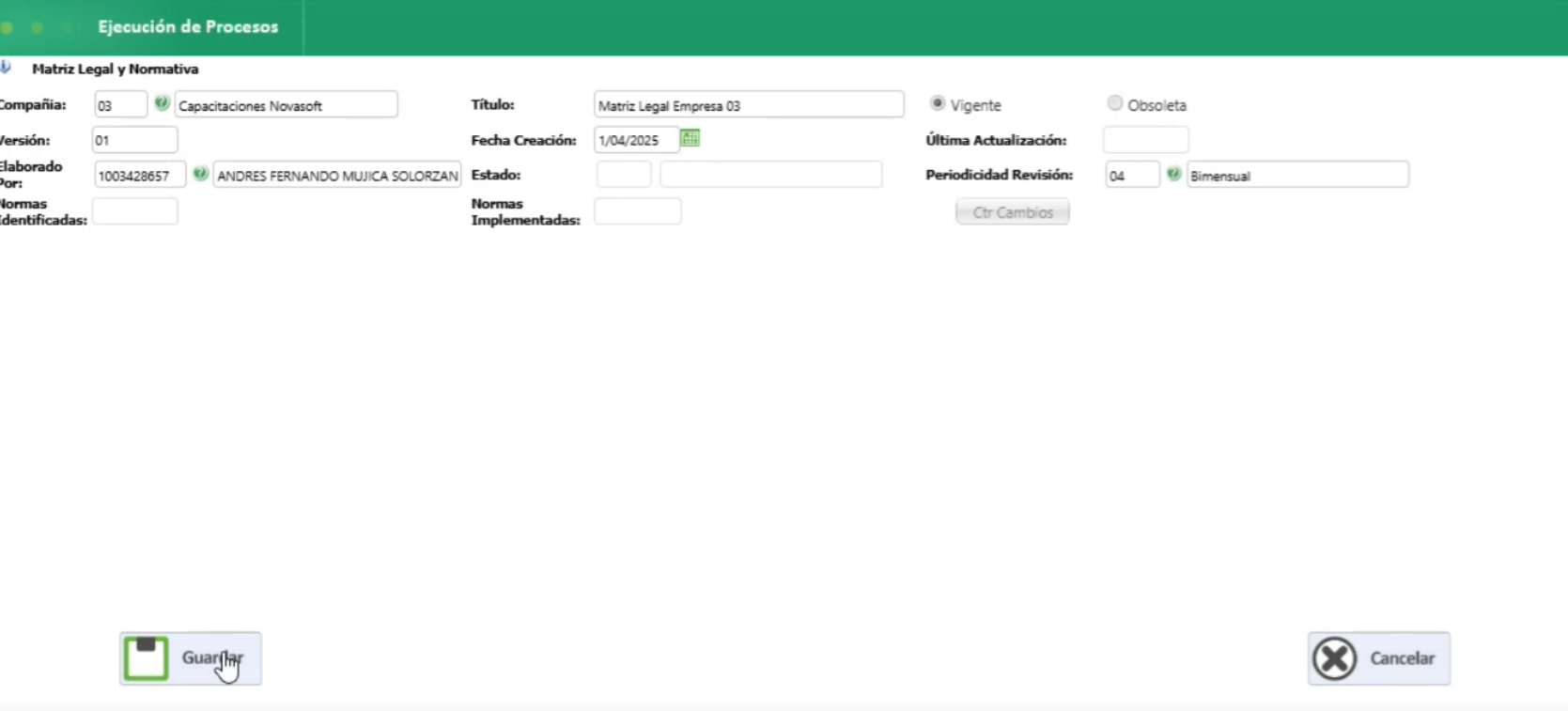The height and width of the screenshot is (711, 1568).
Task: Focus the Periodicidad Revisión code field 04
Action: (1133, 175)
